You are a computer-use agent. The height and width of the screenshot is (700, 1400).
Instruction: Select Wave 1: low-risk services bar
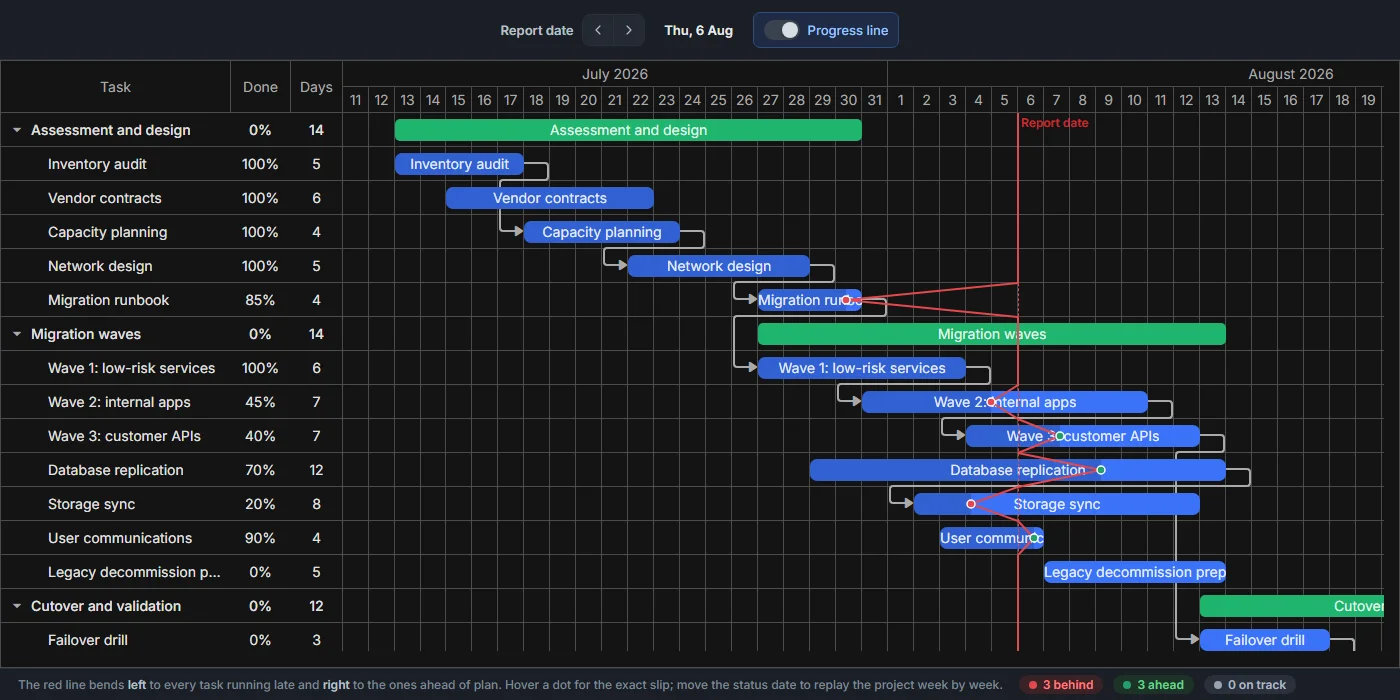click(862, 368)
